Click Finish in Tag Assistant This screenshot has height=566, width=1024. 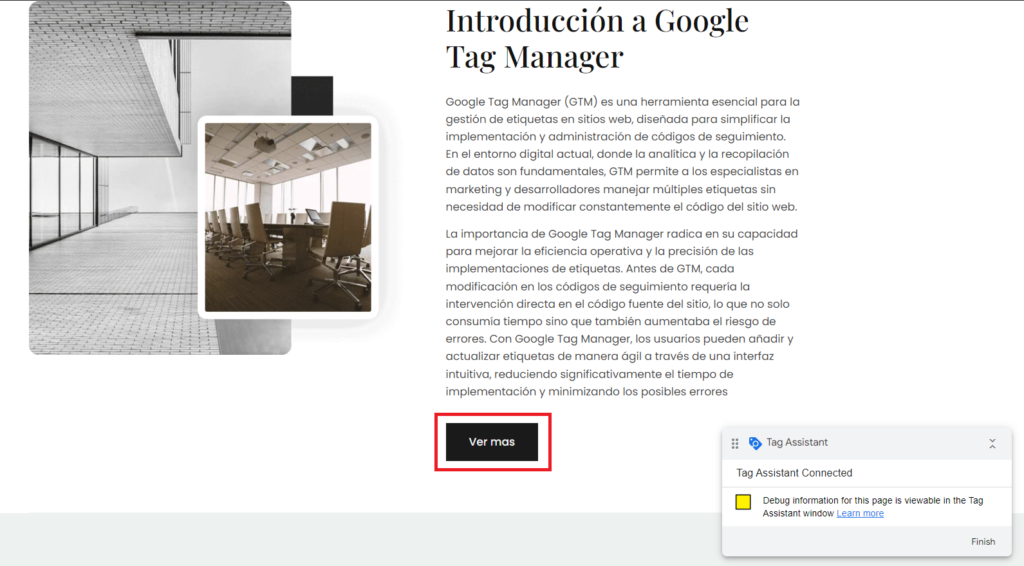tap(982, 542)
